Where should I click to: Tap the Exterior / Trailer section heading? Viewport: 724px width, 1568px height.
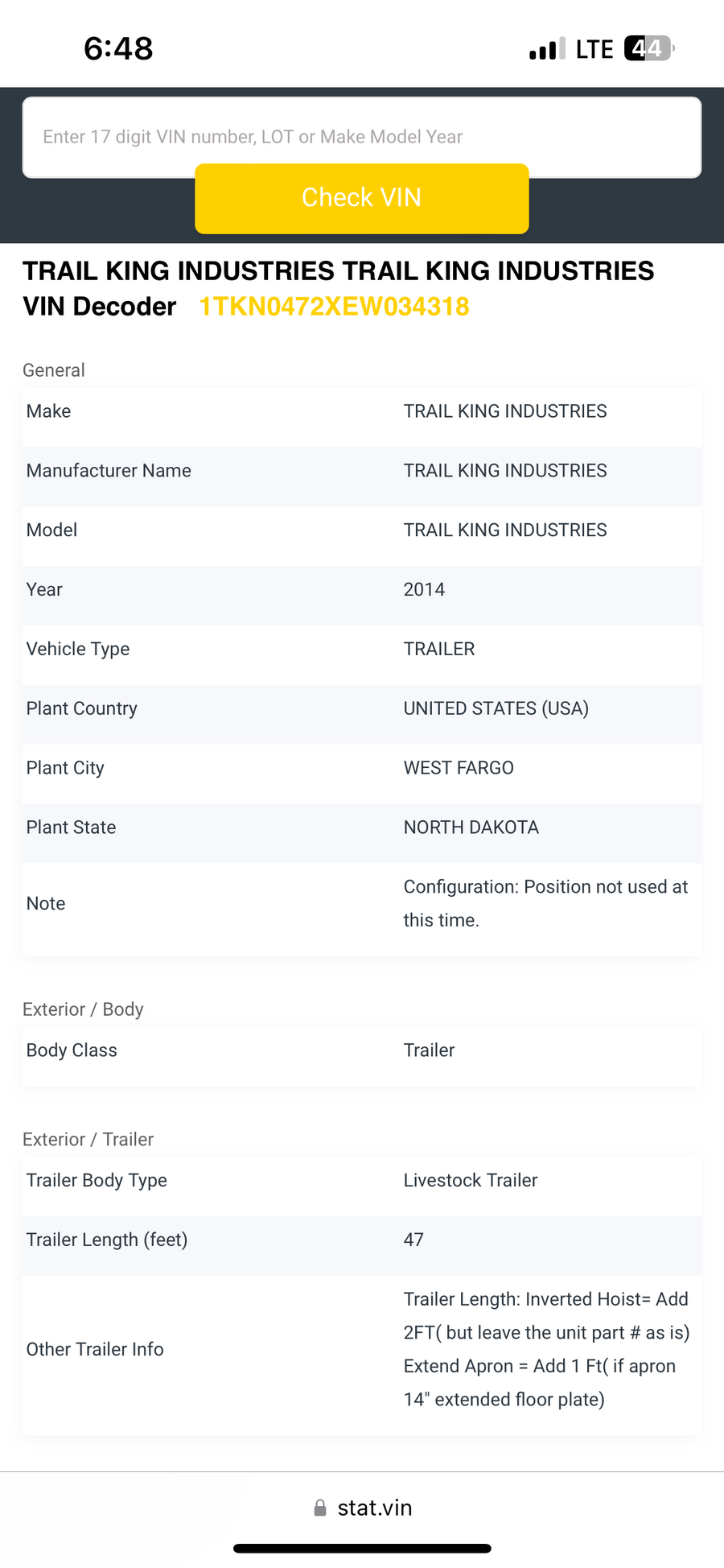coord(88,1139)
